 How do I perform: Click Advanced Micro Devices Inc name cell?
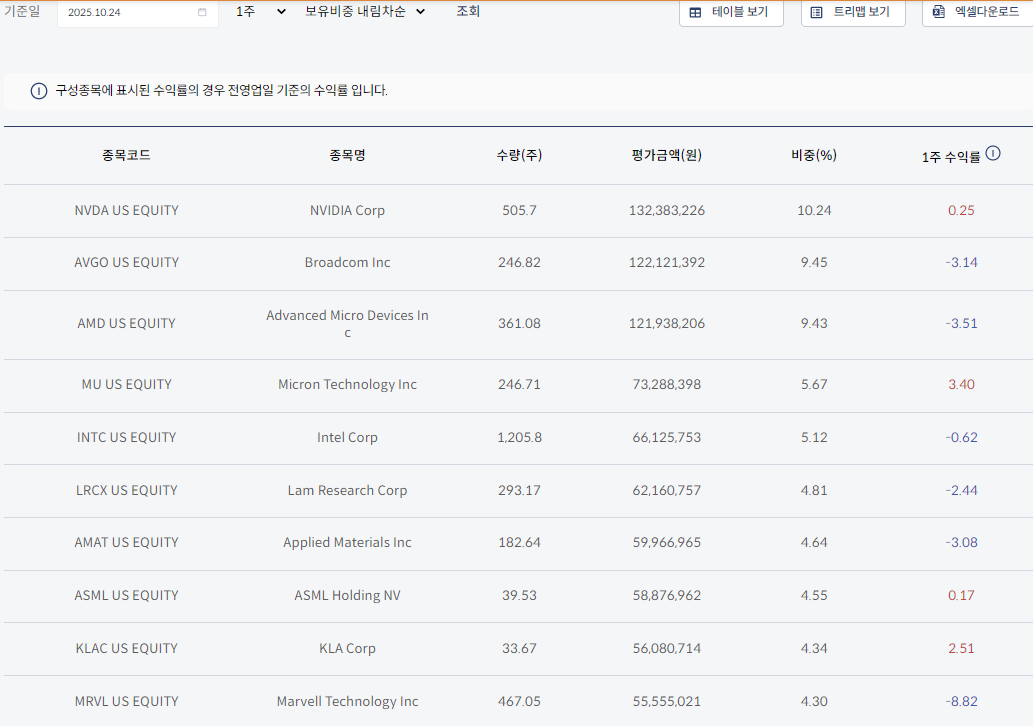[347, 323]
